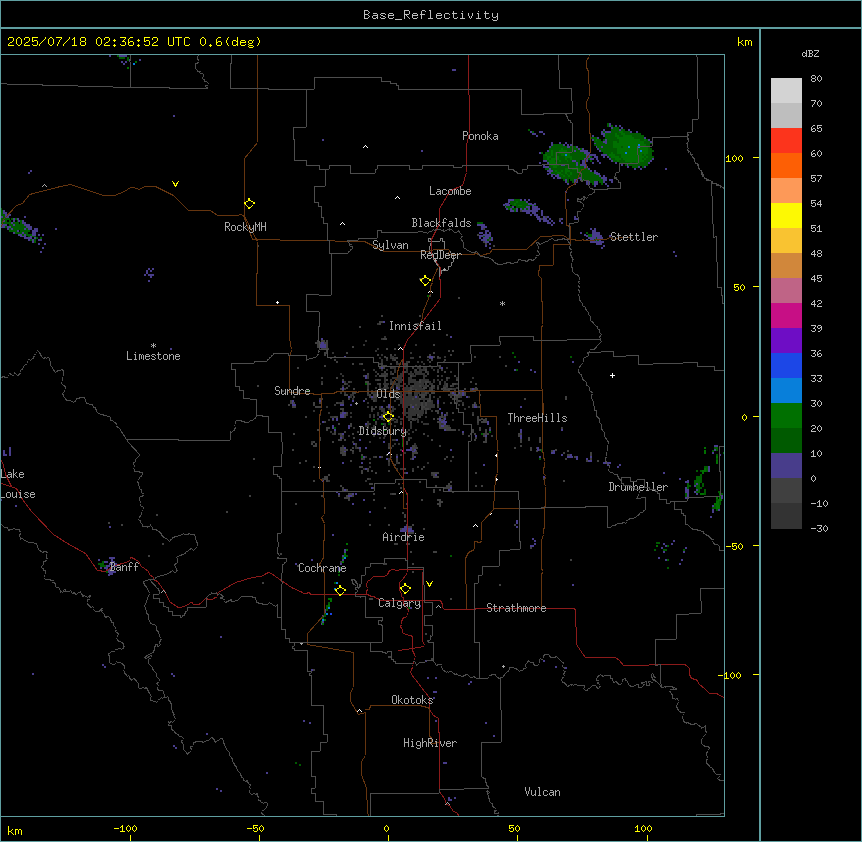
Task: Click the Ponoka city label
Action: coord(480,136)
